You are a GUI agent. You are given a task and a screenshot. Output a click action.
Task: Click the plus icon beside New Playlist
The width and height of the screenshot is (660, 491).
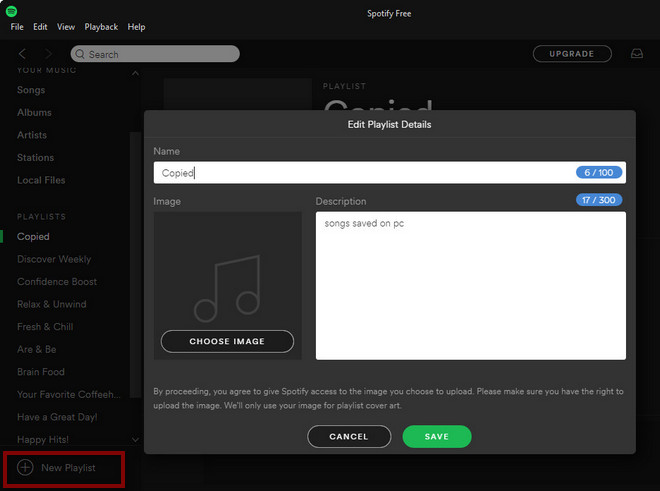point(25,467)
